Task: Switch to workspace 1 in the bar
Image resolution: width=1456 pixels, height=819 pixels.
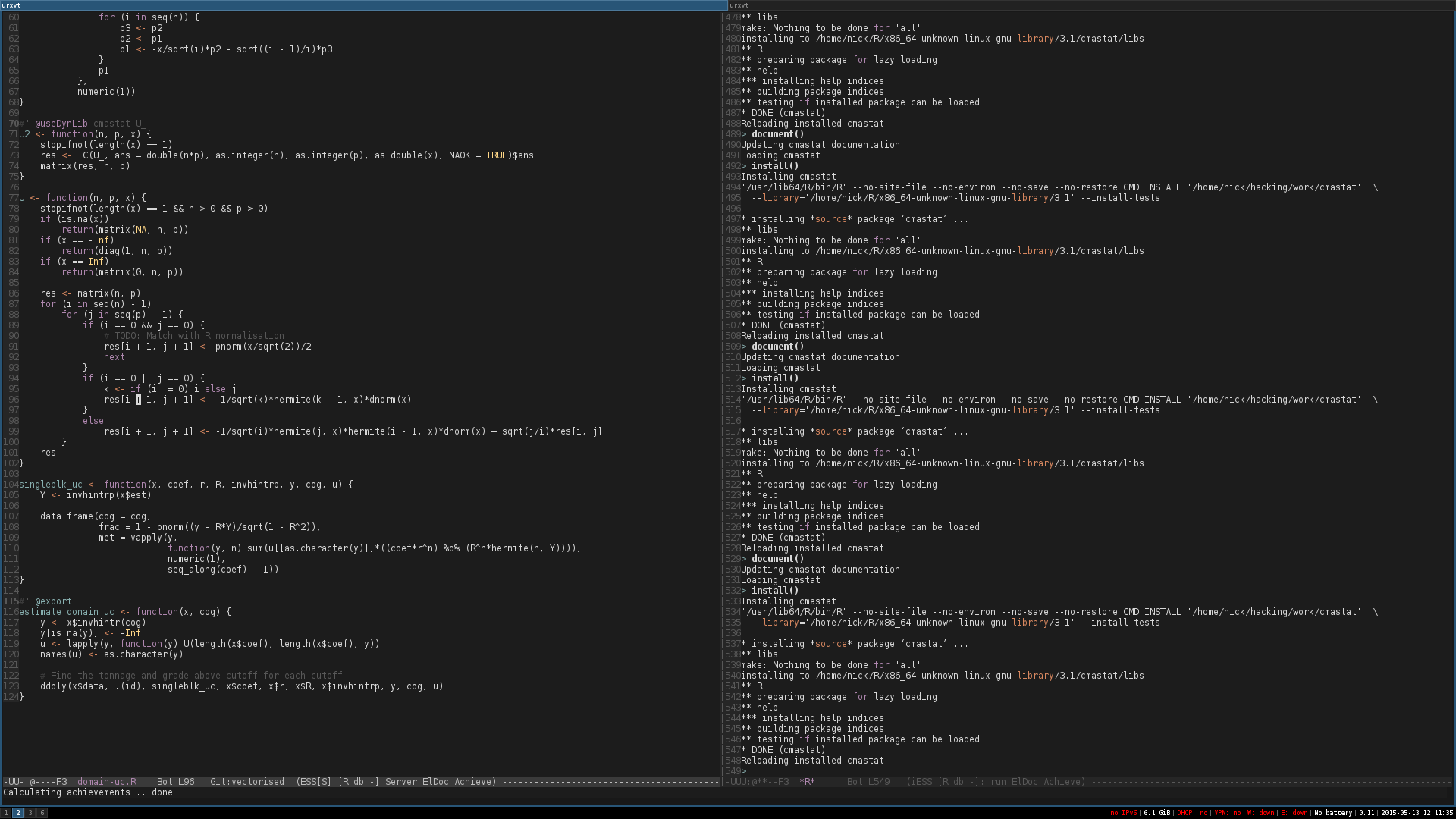Action: click(x=6, y=813)
